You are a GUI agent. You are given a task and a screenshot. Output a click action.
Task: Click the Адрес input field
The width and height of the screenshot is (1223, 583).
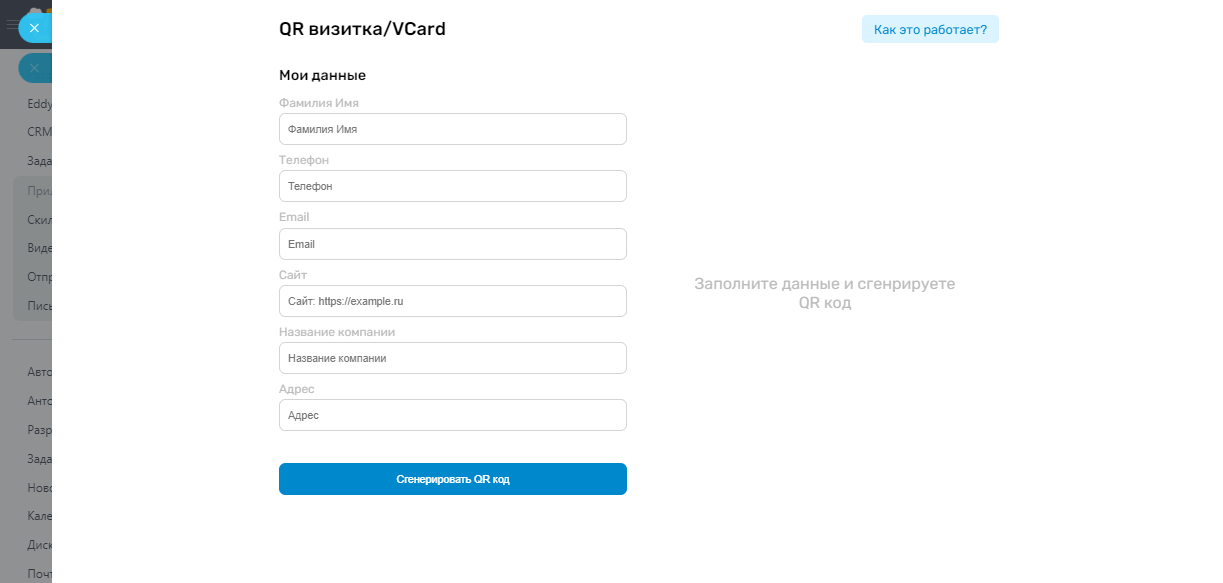452,415
